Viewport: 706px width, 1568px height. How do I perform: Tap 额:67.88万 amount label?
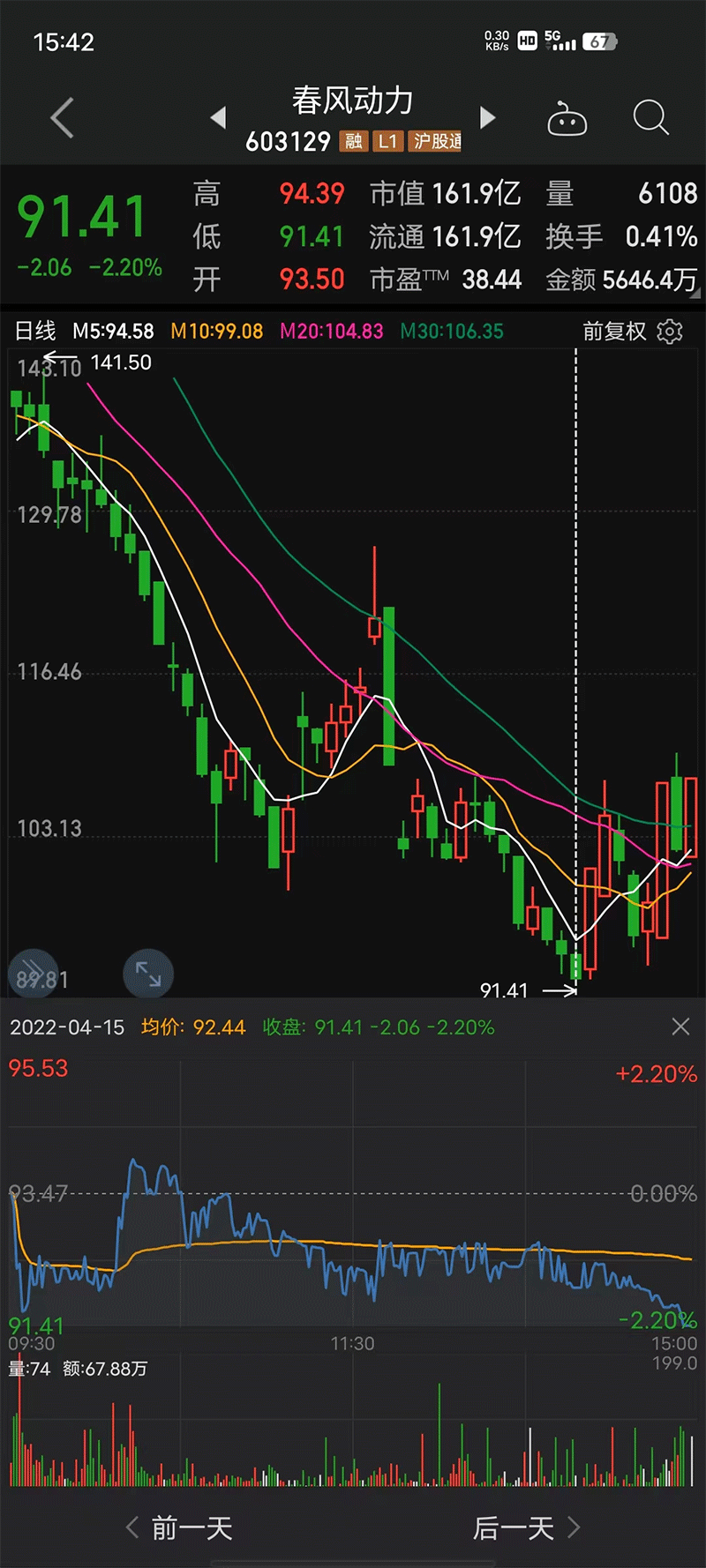click(105, 1369)
